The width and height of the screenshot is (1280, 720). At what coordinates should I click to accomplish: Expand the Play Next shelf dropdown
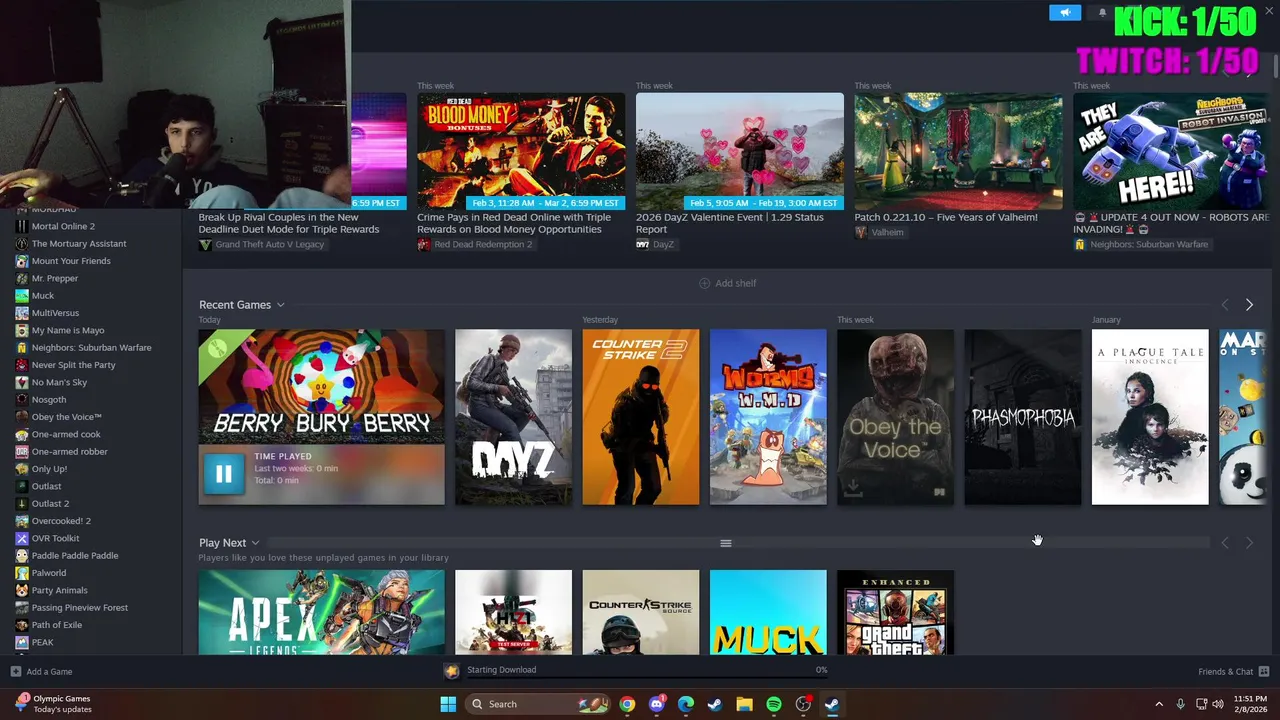click(x=255, y=543)
